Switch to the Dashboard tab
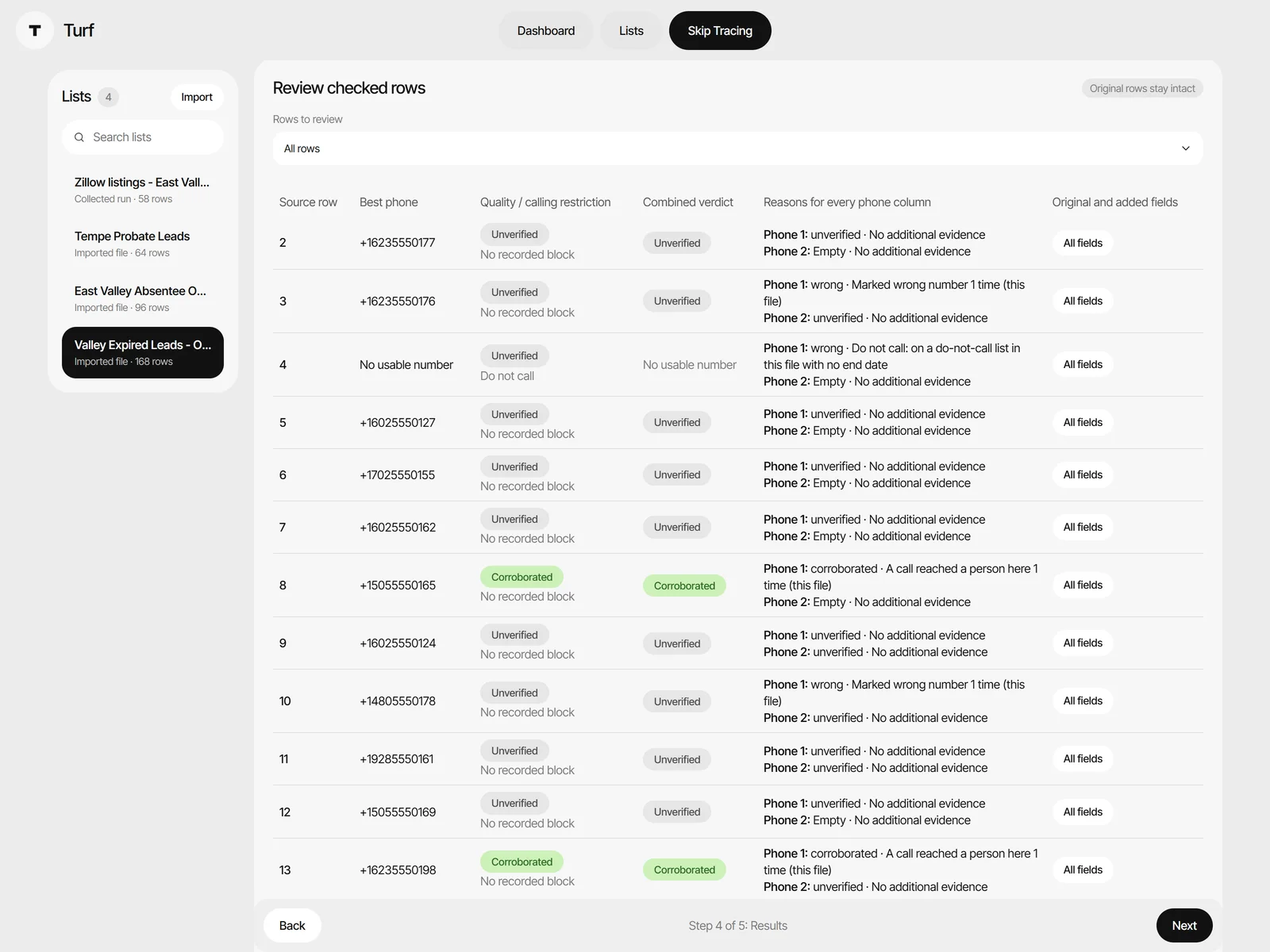This screenshot has height=952, width=1270. pos(546,30)
